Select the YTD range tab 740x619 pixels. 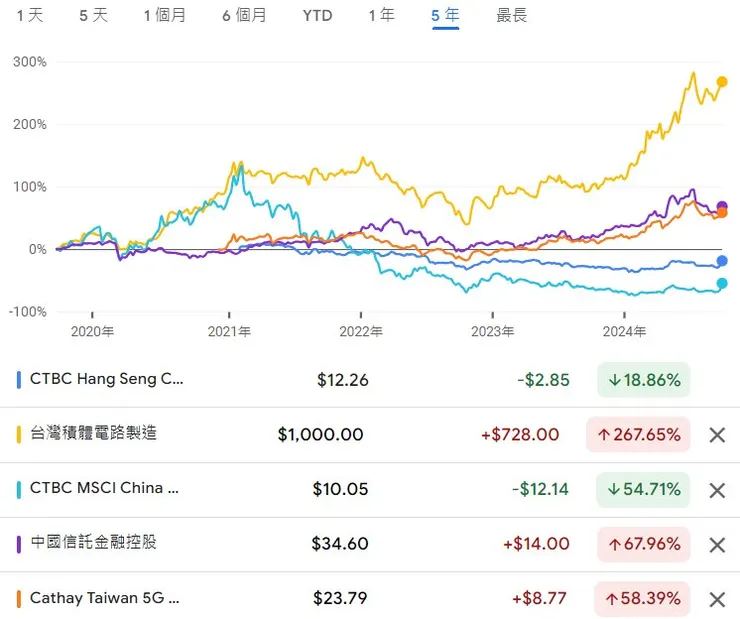pos(318,16)
